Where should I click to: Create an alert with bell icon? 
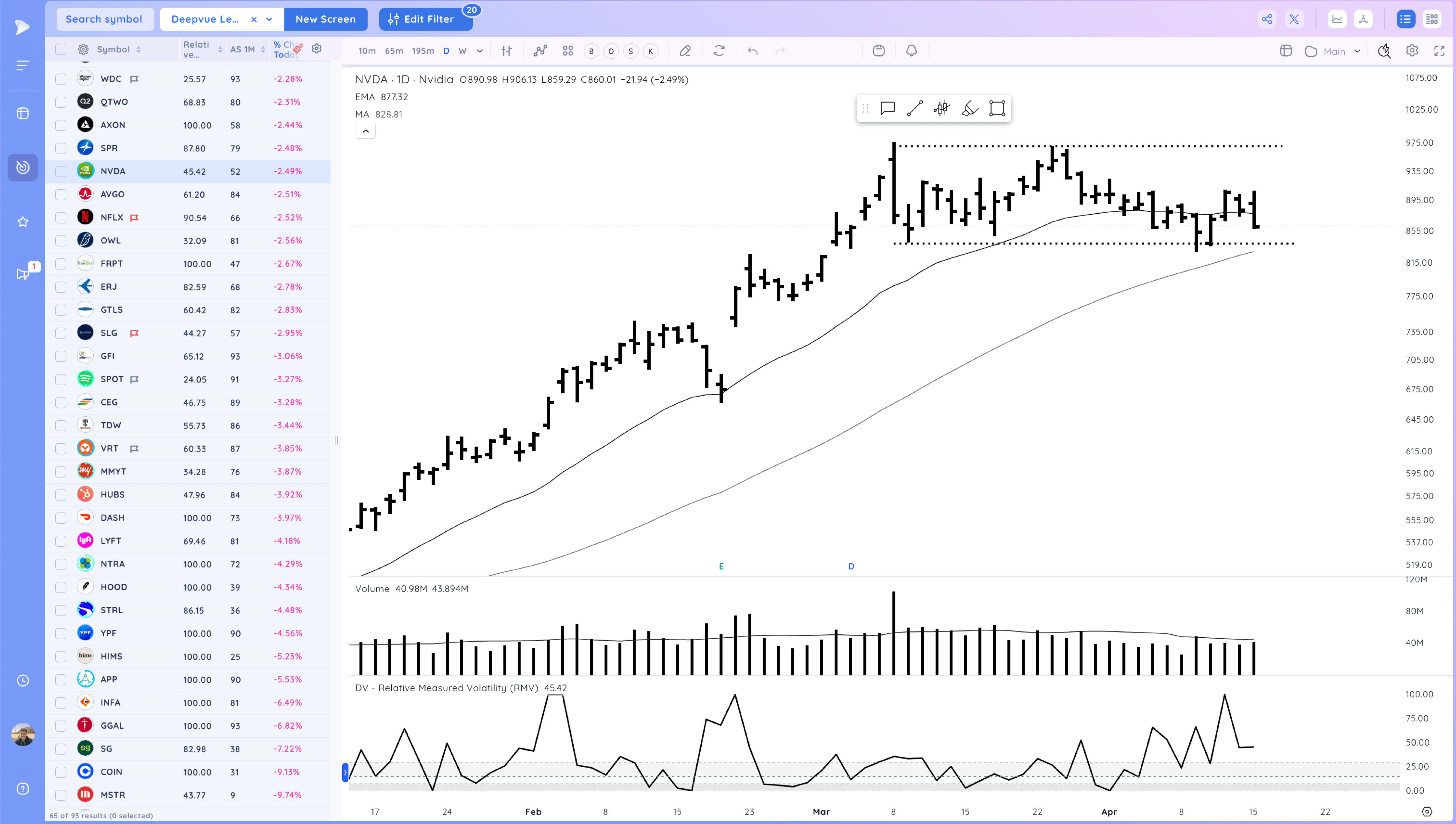click(911, 51)
